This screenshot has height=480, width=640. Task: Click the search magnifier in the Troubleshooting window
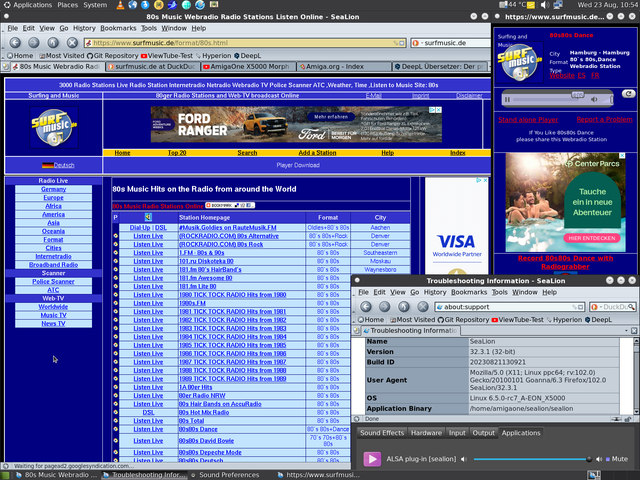click(x=631, y=307)
